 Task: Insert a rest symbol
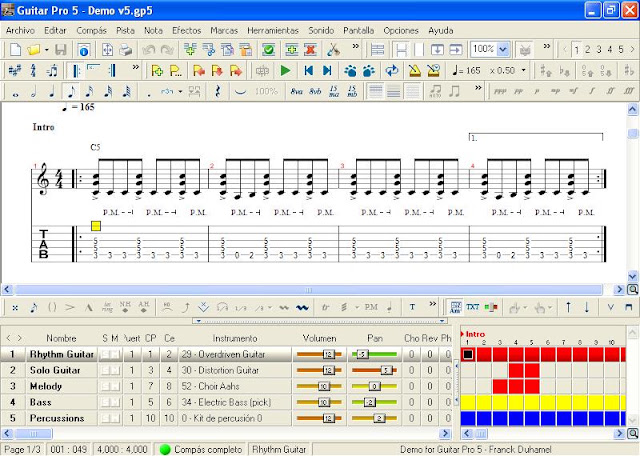pyautogui.click(x=218, y=92)
